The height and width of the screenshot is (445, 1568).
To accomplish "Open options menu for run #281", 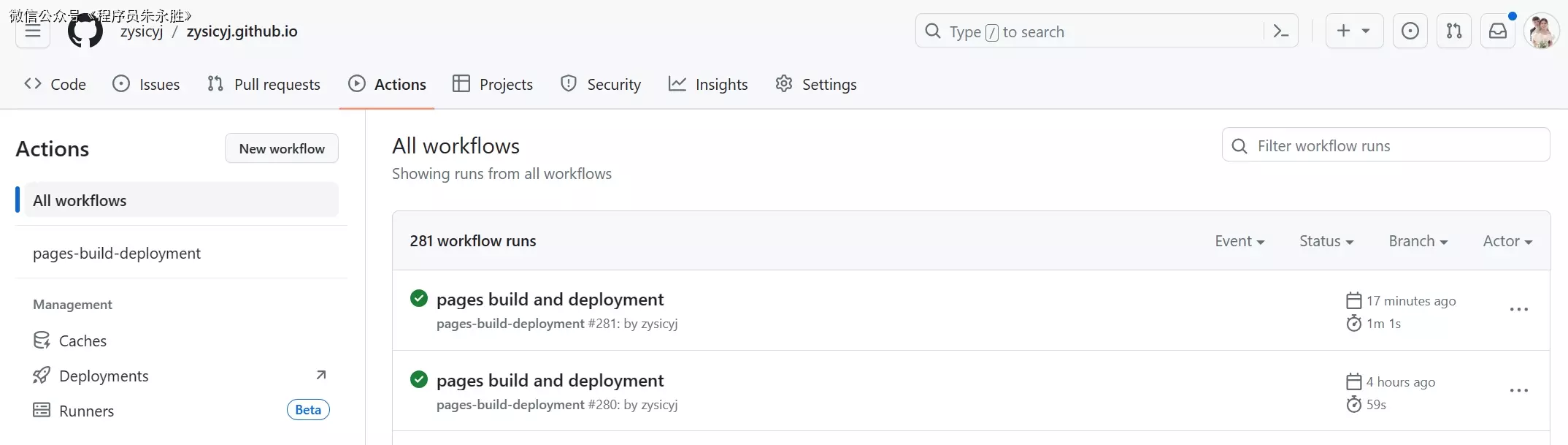I will pyautogui.click(x=1518, y=310).
